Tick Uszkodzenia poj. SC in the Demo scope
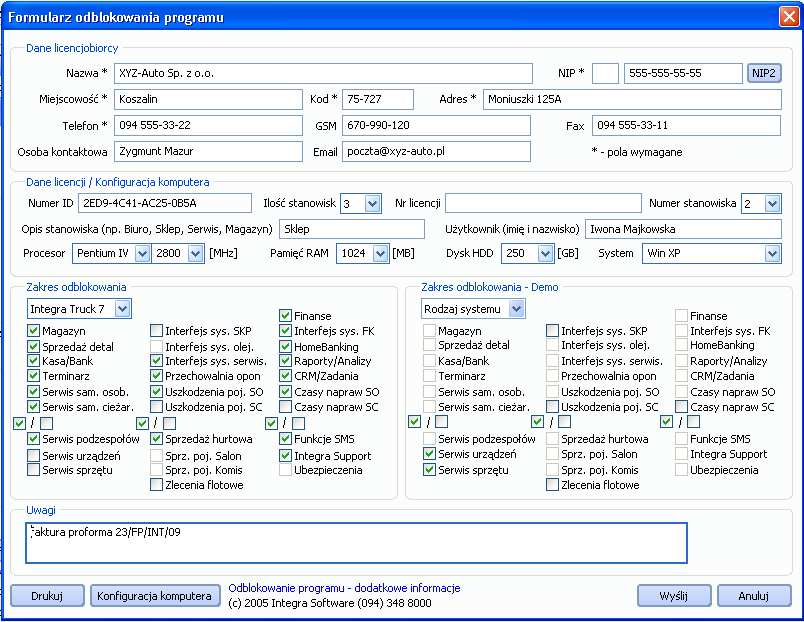 click(x=552, y=407)
